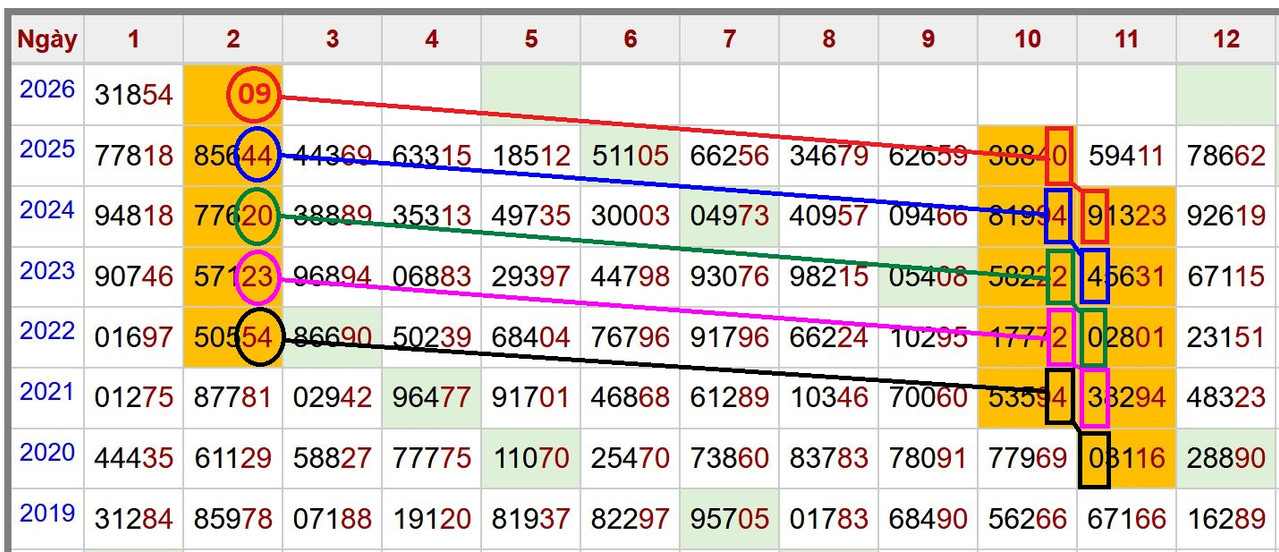Screen dimensions: 1279x552
Task: Select the value 01275
Action: pyautogui.click(x=134, y=398)
